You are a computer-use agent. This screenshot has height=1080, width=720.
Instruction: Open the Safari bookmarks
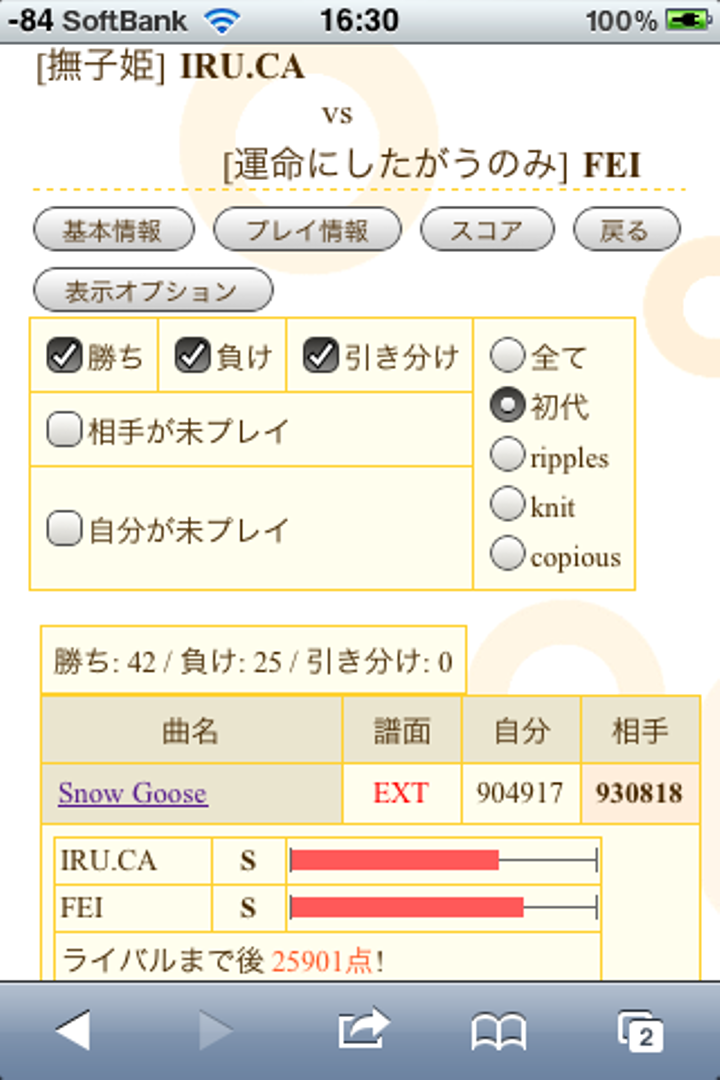coord(498,1031)
